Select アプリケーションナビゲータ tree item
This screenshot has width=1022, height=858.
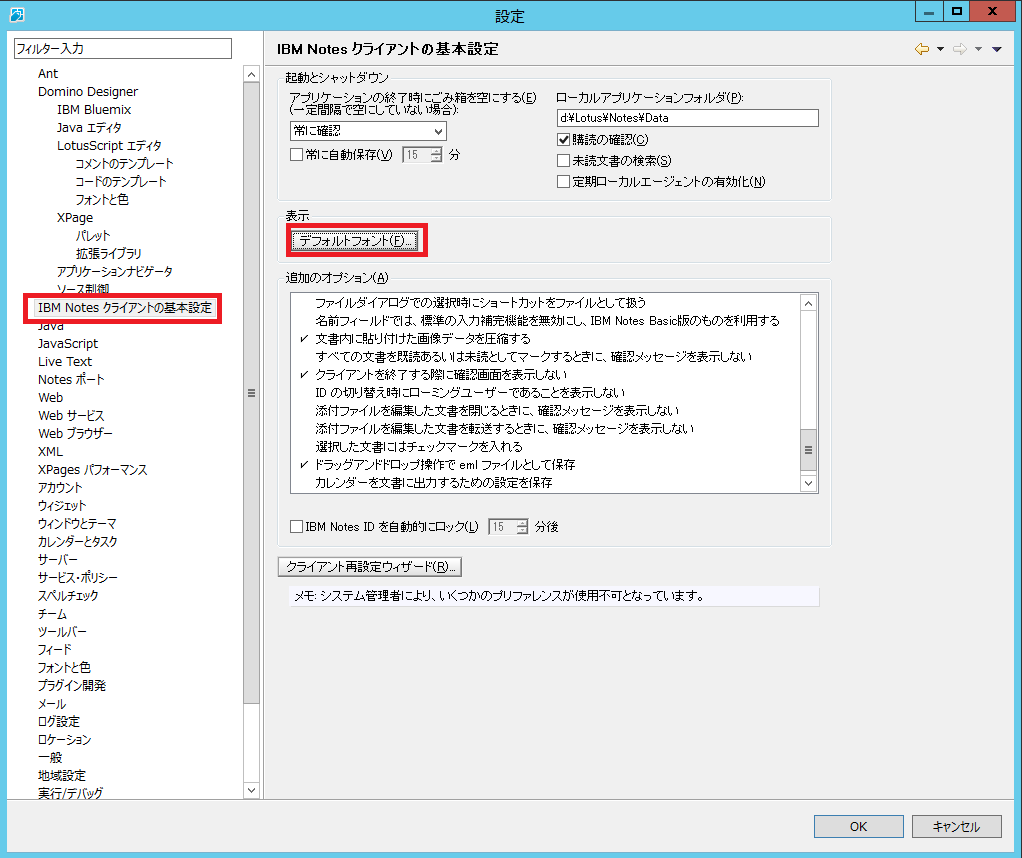click(x=115, y=271)
